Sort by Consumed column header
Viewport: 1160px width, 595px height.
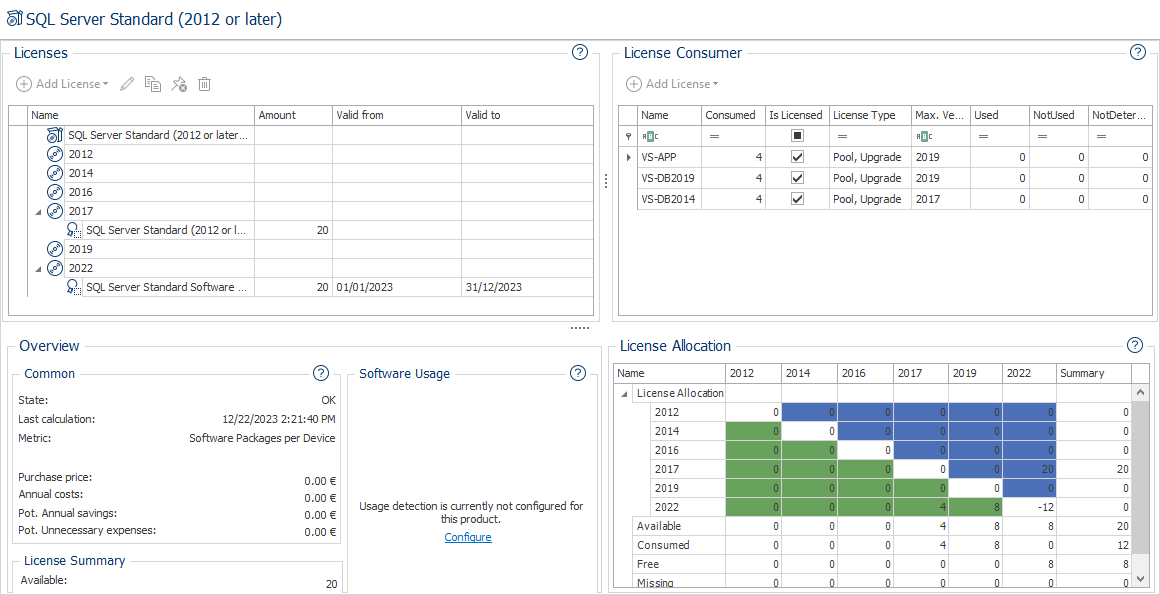pyautogui.click(x=731, y=115)
